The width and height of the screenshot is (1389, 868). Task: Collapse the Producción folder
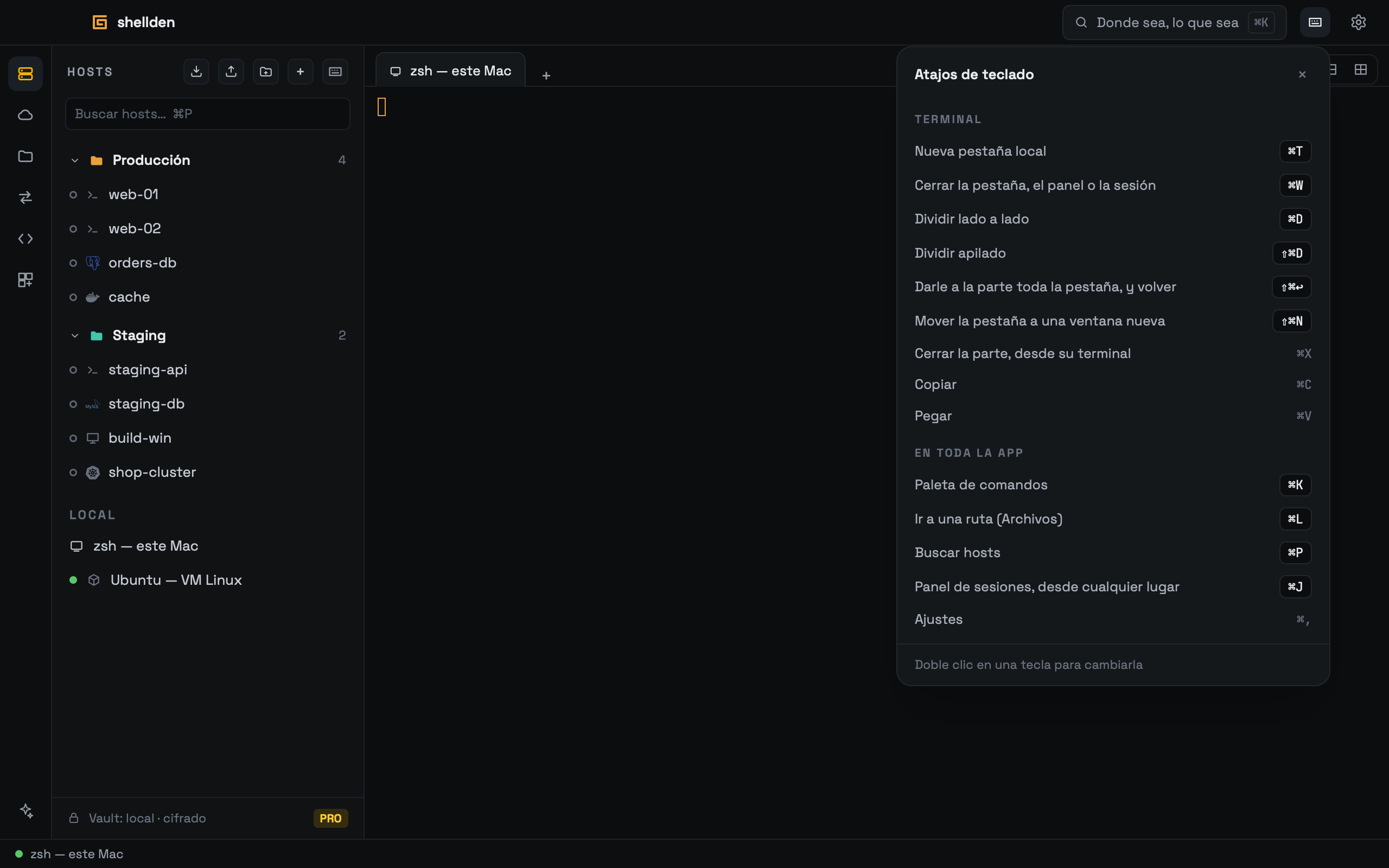point(75,160)
